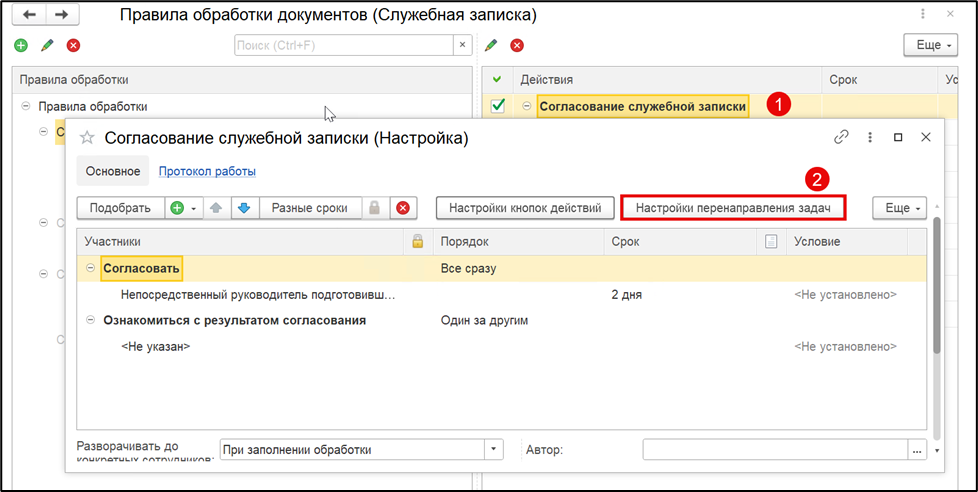
Task: Switch to Протокол работы tab
Action: [207, 171]
